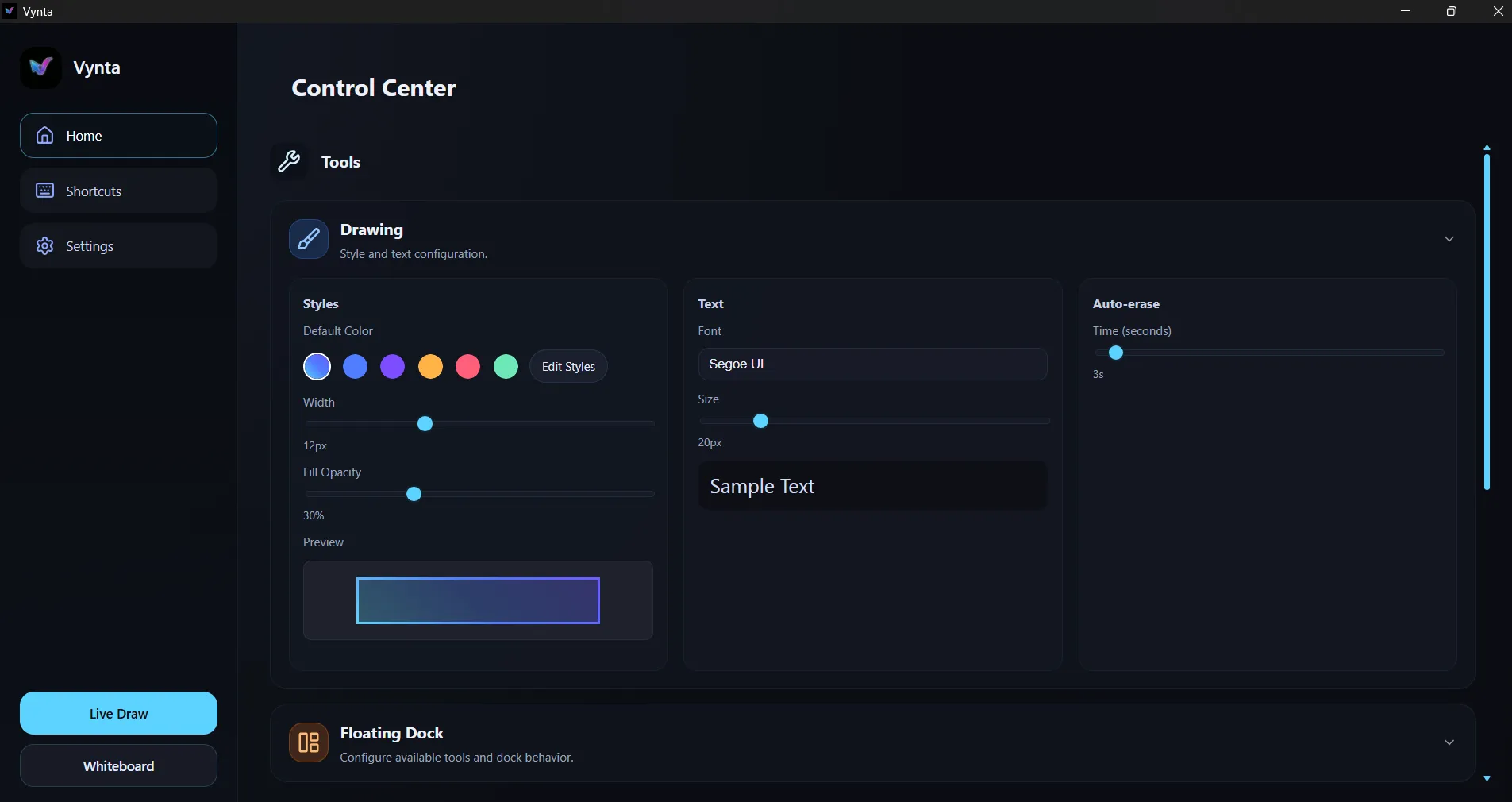Click the Drawing section title
The height and width of the screenshot is (802, 1512).
tap(371, 229)
